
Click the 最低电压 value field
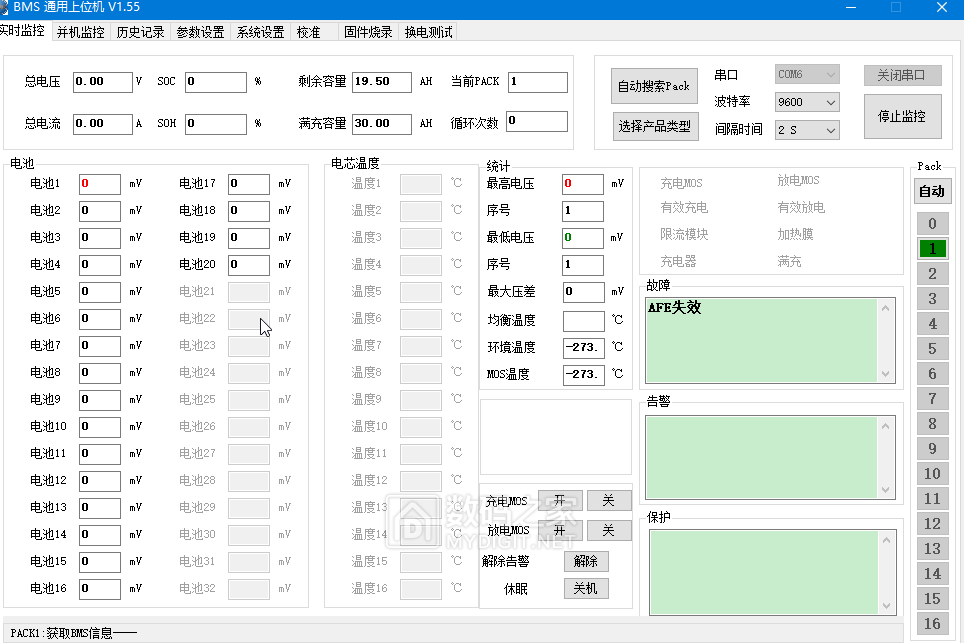coord(583,238)
